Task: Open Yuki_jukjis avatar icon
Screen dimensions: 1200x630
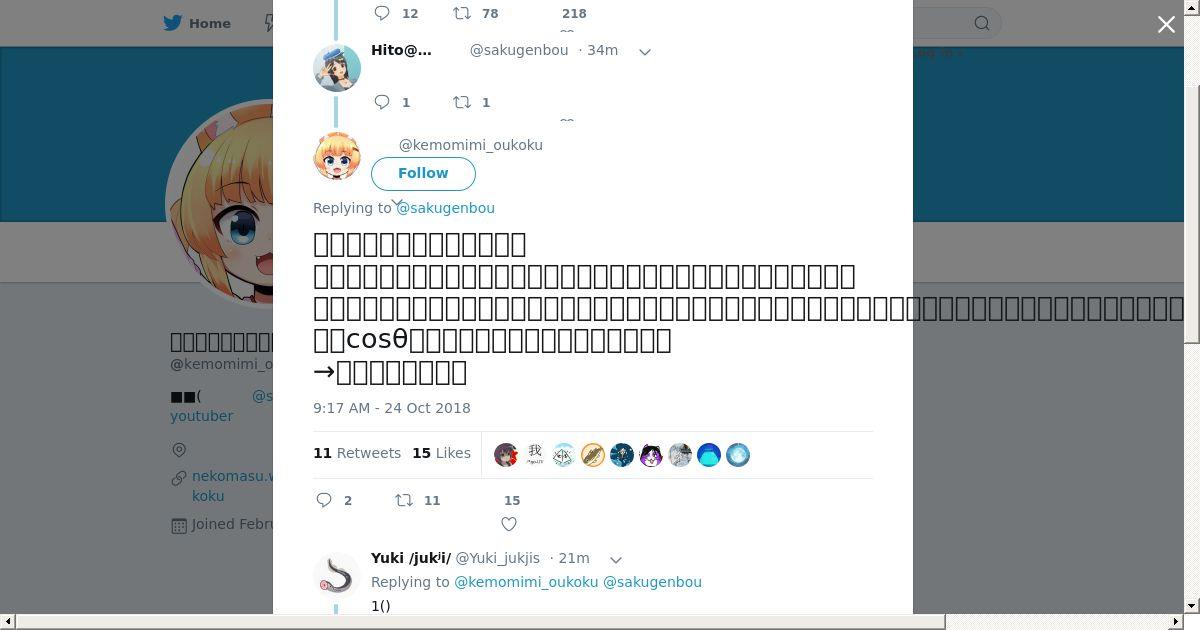Action: pos(337,576)
